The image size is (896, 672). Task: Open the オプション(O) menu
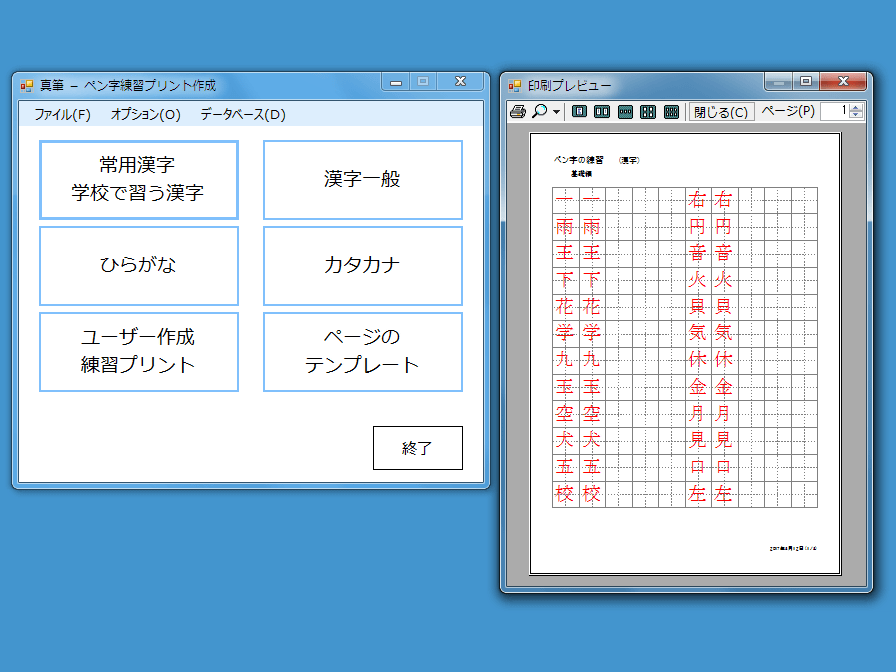(x=146, y=114)
